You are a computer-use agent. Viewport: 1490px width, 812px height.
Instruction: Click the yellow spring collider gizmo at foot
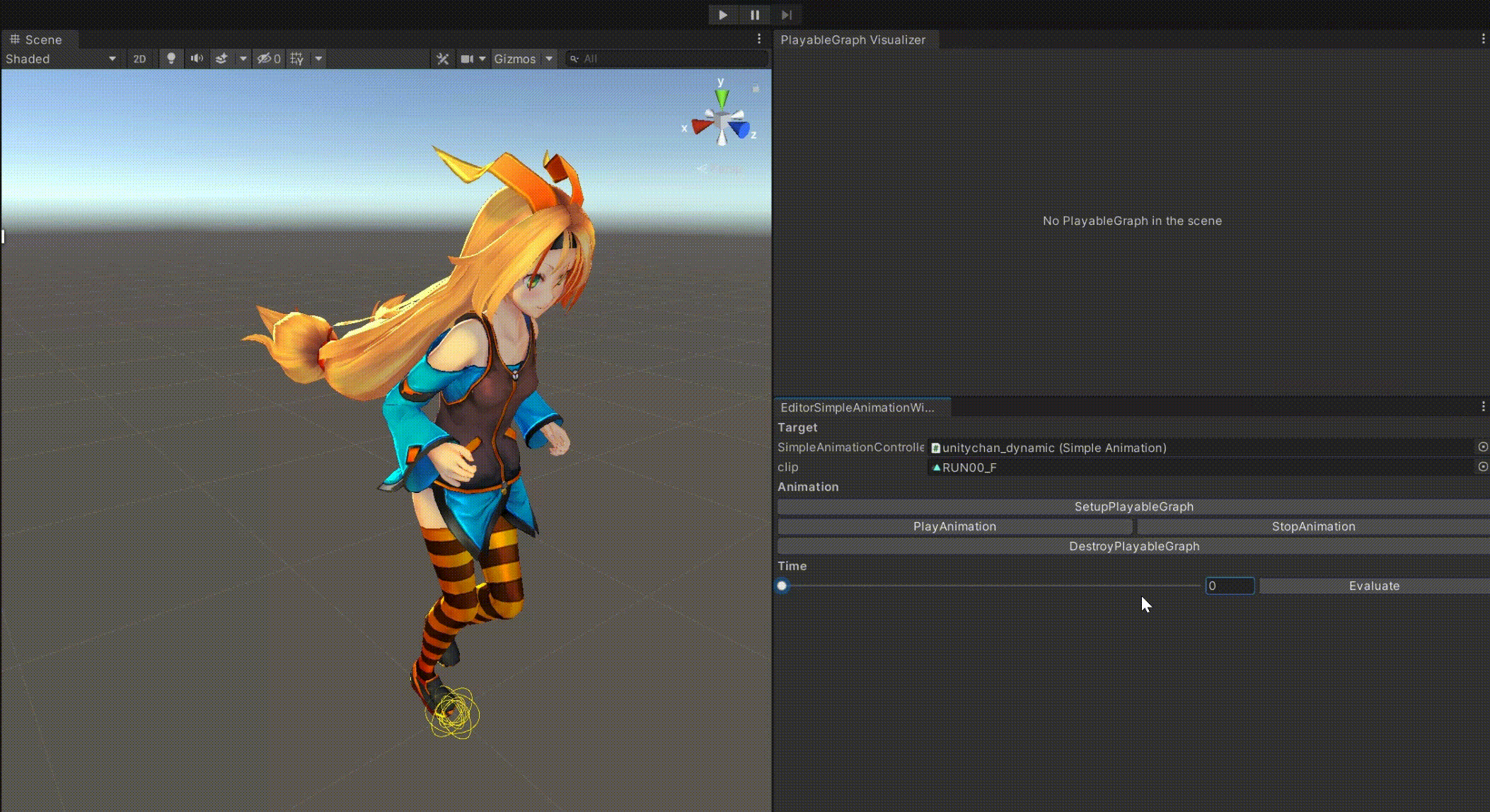(453, 713)
